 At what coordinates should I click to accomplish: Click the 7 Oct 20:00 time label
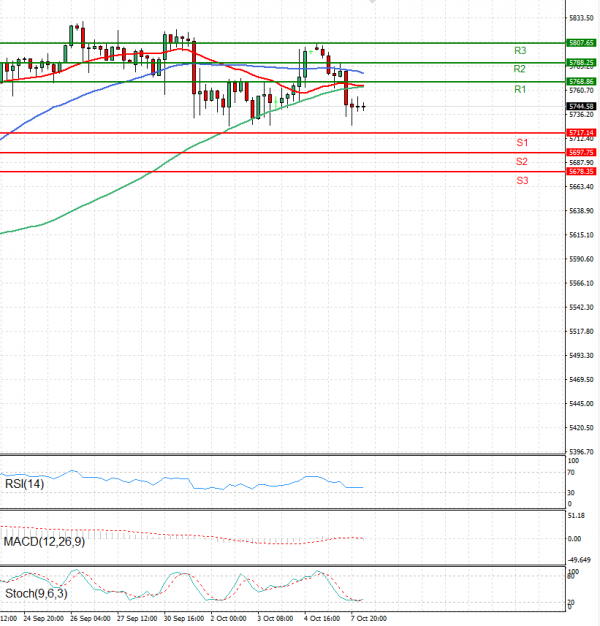click(369, 618)
